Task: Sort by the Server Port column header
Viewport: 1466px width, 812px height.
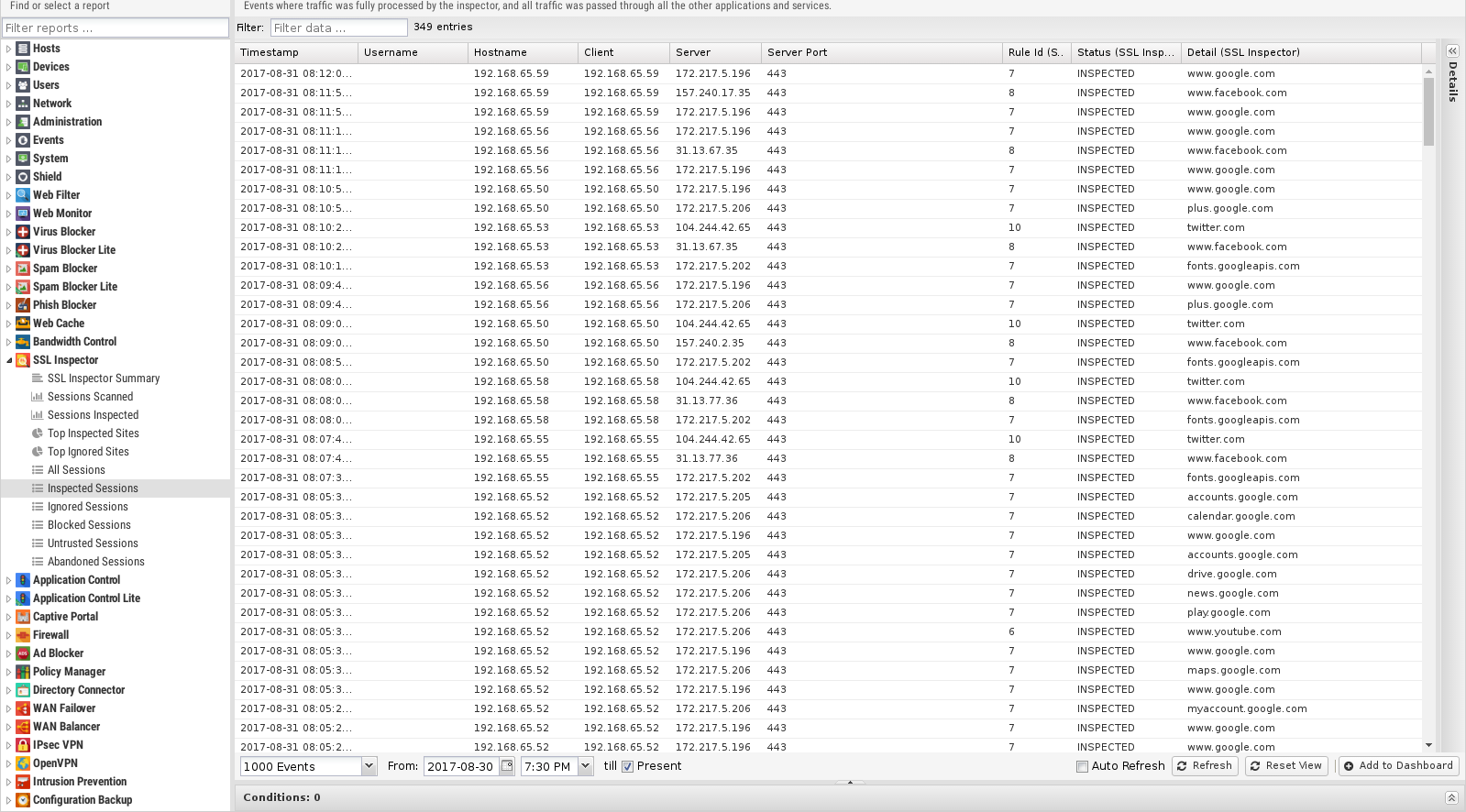Action: [881, 52]
